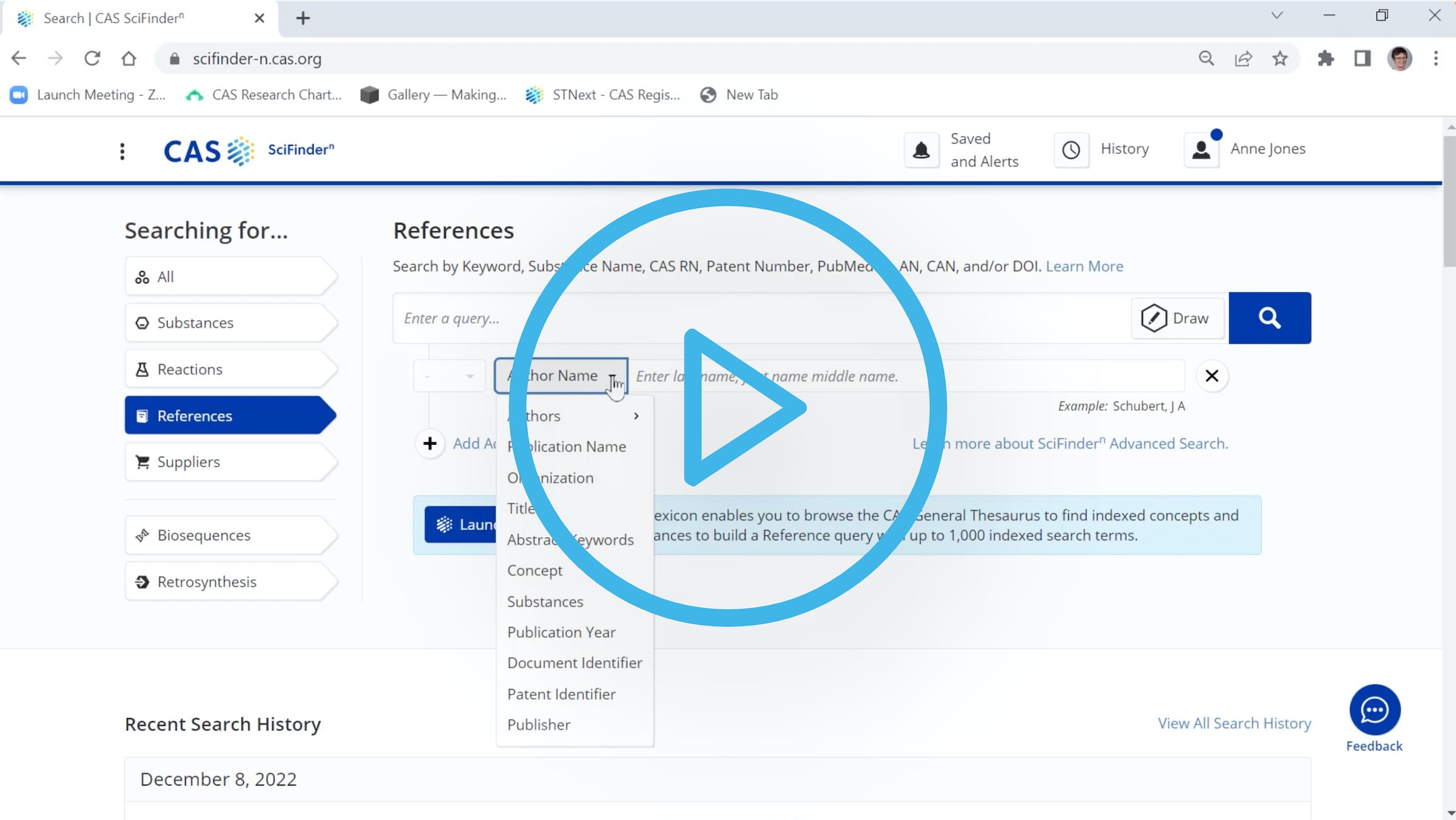Image resolution: width=1456 pixels, height=820 pixels.
Task: Open View All Search History link
Action: (x=1234, y=723)
